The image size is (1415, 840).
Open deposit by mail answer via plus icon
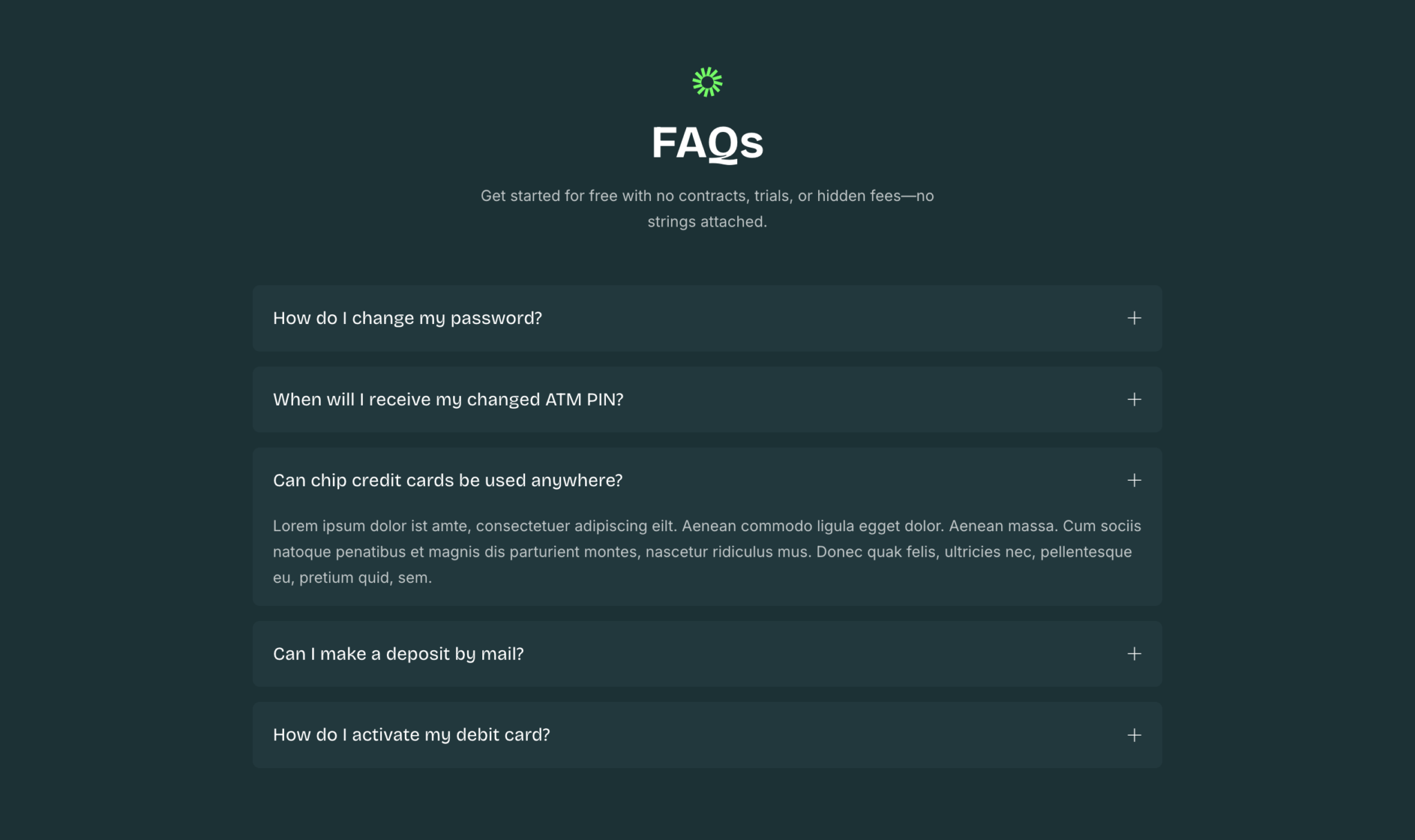(x=1134, y=653)
